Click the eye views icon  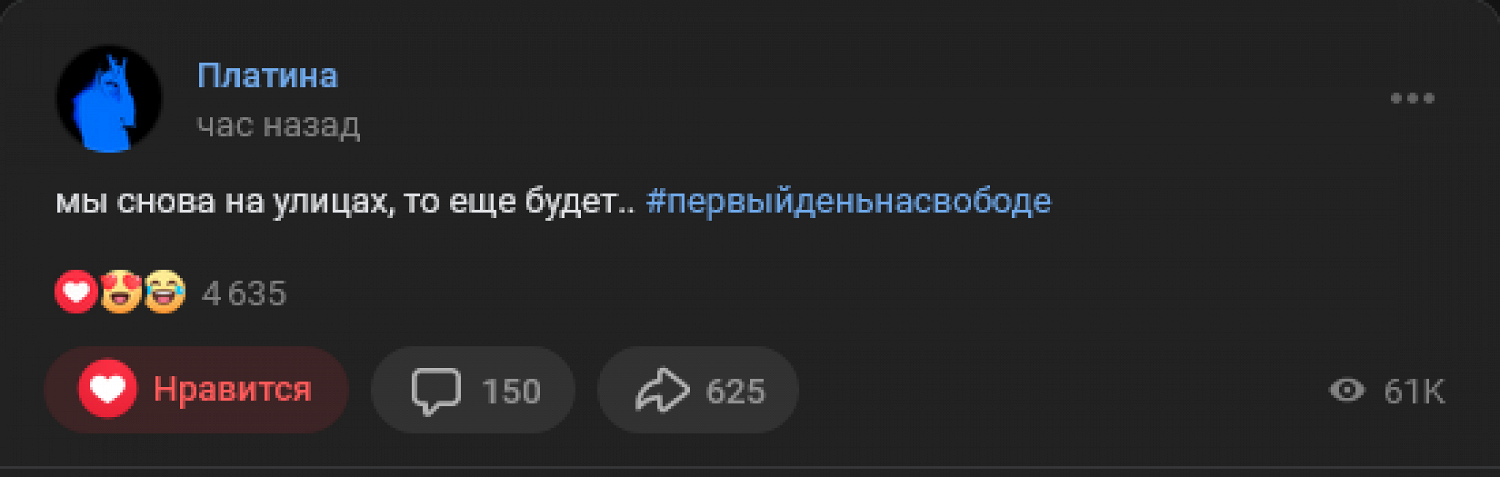tap(1347, 391)
